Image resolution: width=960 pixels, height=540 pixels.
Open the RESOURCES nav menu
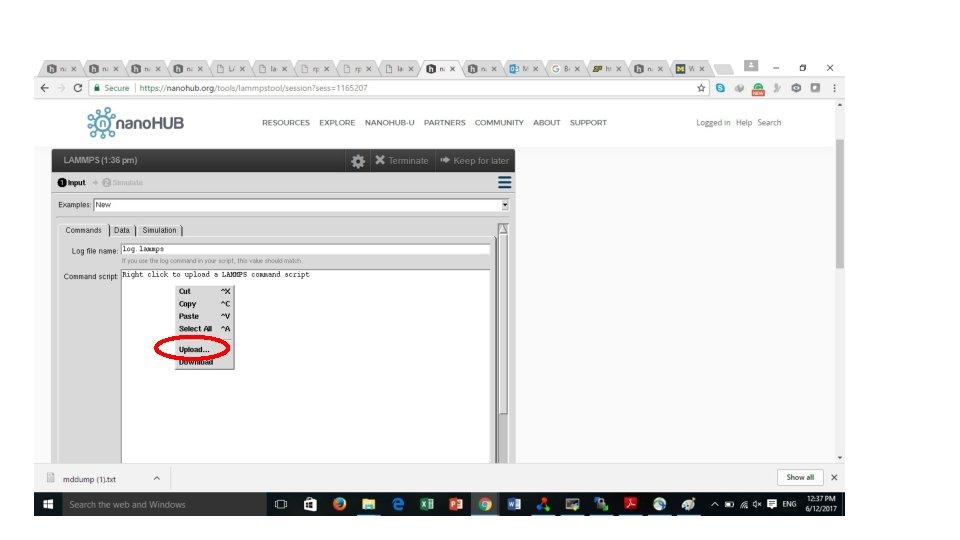point(286,122)
